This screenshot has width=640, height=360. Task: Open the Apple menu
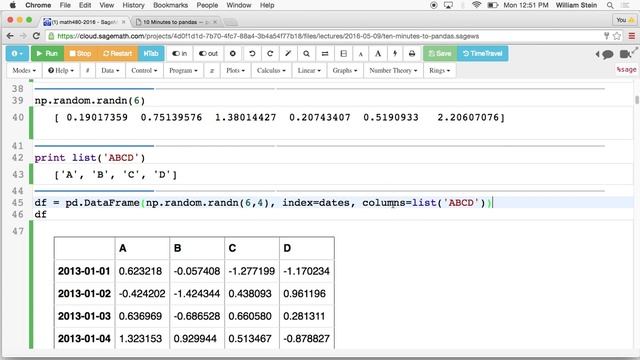click(13, 5)
